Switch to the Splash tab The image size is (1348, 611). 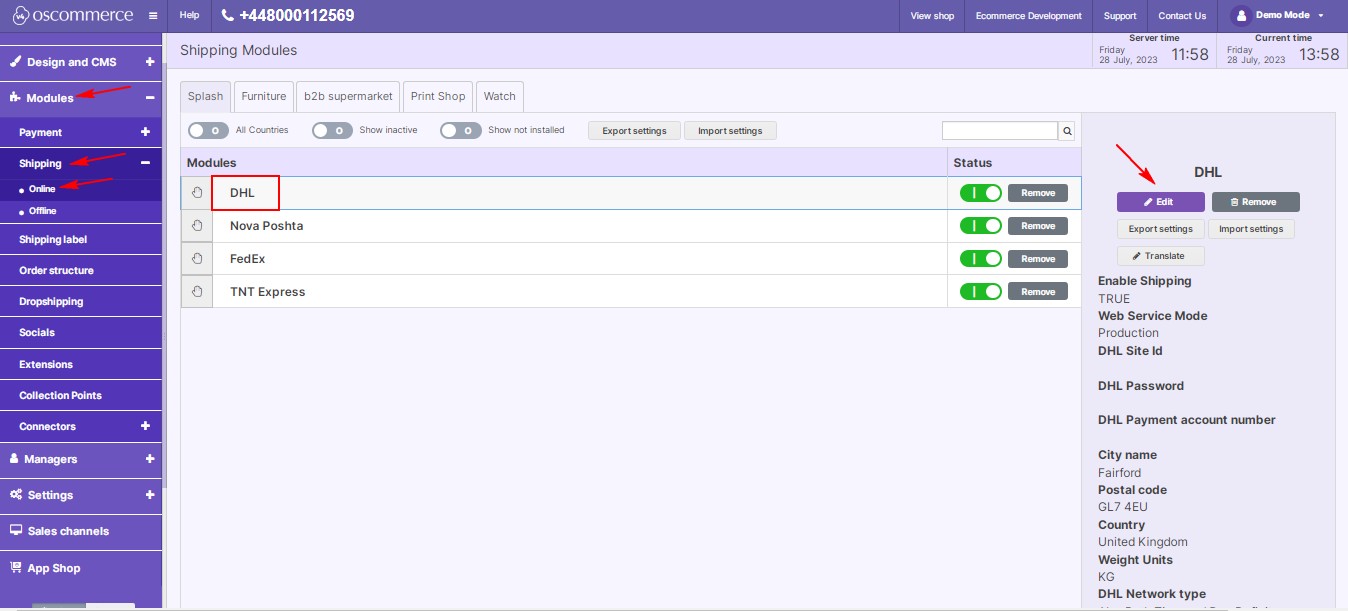(x=206, y=96)
